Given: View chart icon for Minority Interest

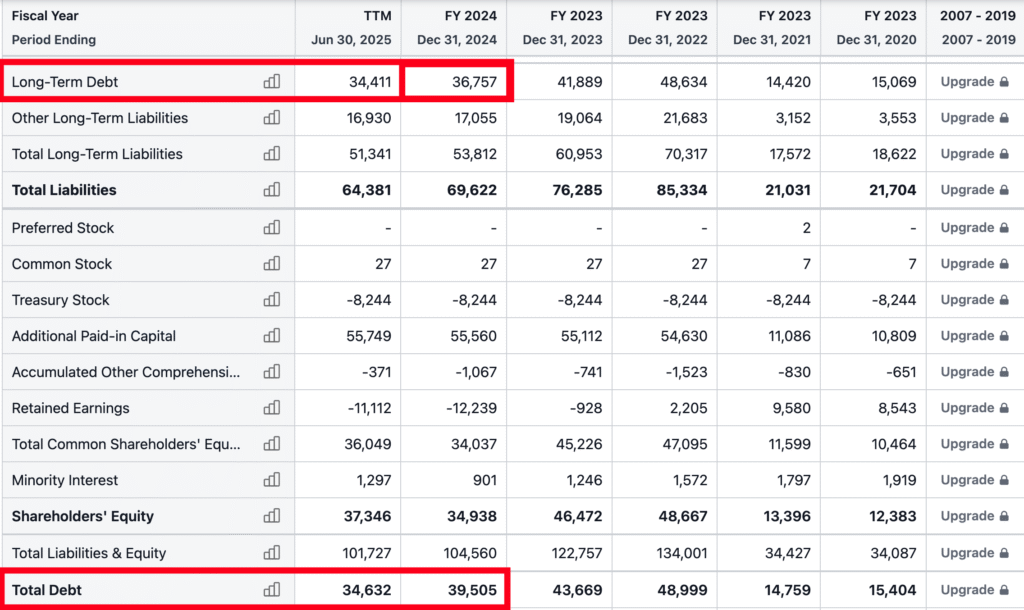Looking at the screenshot, I should (271, 480).
